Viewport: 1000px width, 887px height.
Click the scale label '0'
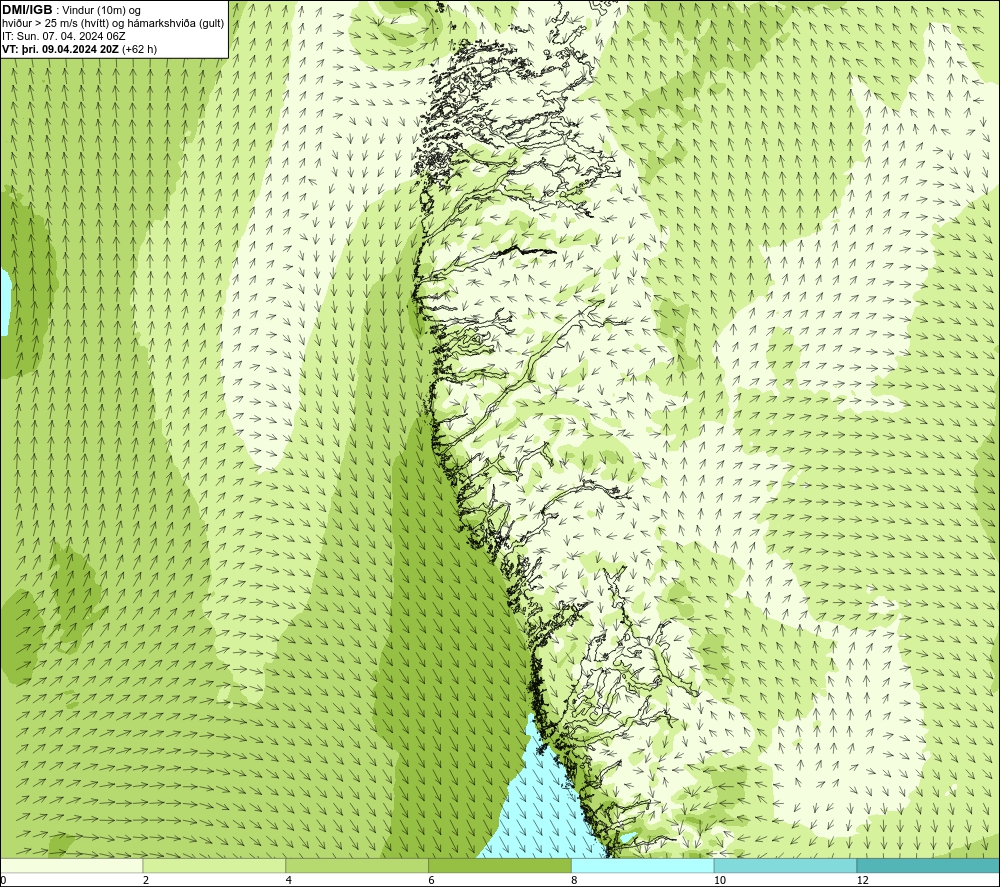3,880
